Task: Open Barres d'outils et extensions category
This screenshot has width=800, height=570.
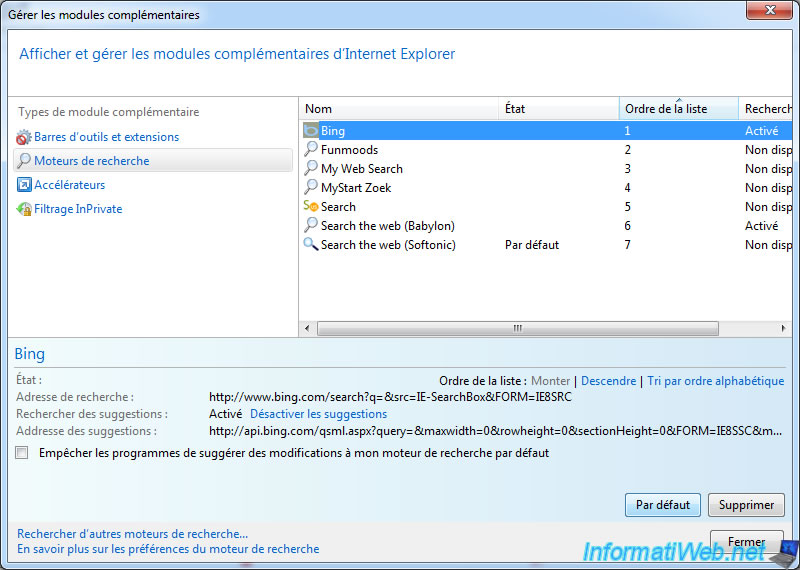Action: tap(107, 137)
